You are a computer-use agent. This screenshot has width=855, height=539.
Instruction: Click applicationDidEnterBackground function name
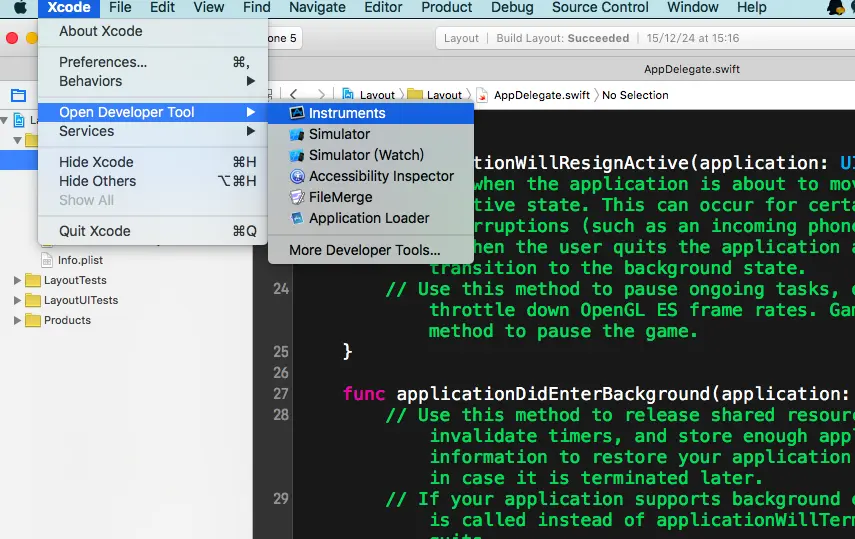pyautogui.click(x=553, y=394)
